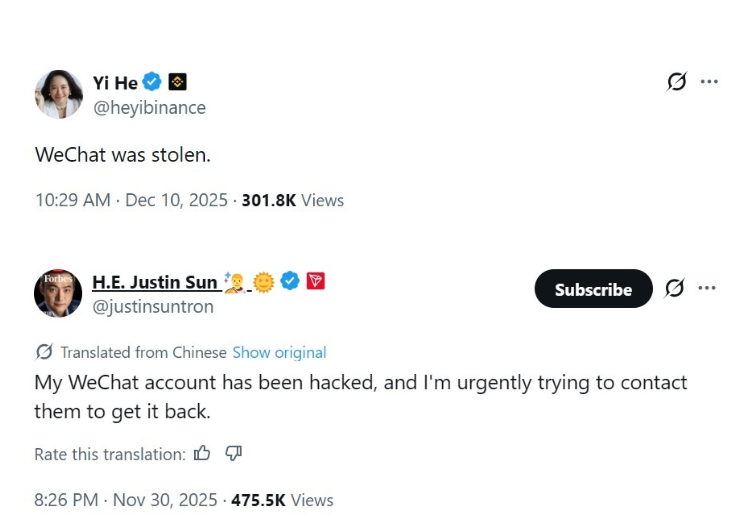Open the @justinsuntron handle link

pyautogui.click(x=153, y=307)
